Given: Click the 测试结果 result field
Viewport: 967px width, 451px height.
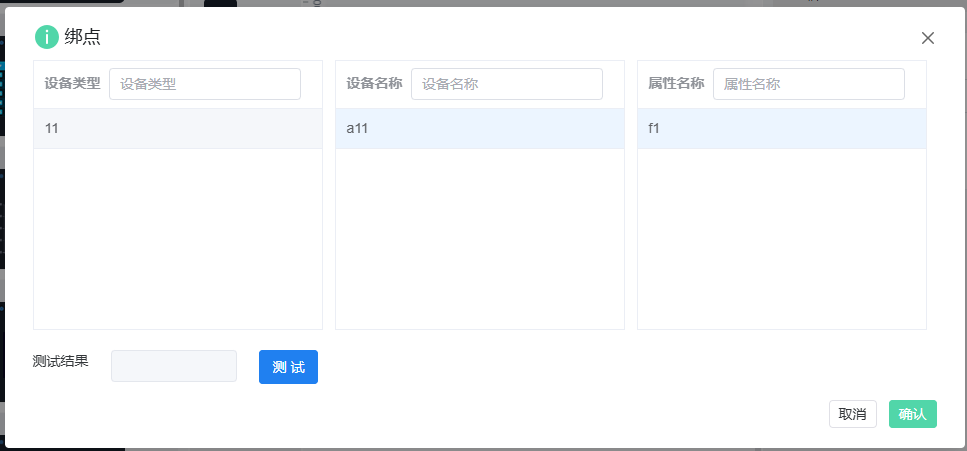Looking at the screenshot, I should 174,366.
